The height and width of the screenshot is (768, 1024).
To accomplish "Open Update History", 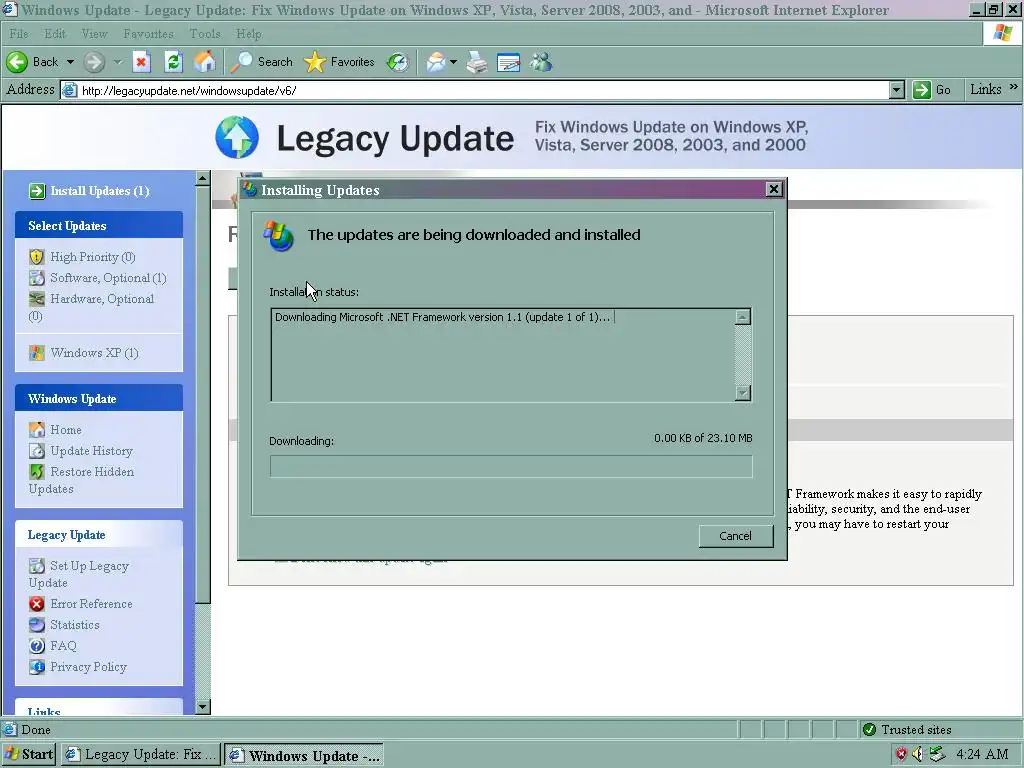I will click(91, 451).
